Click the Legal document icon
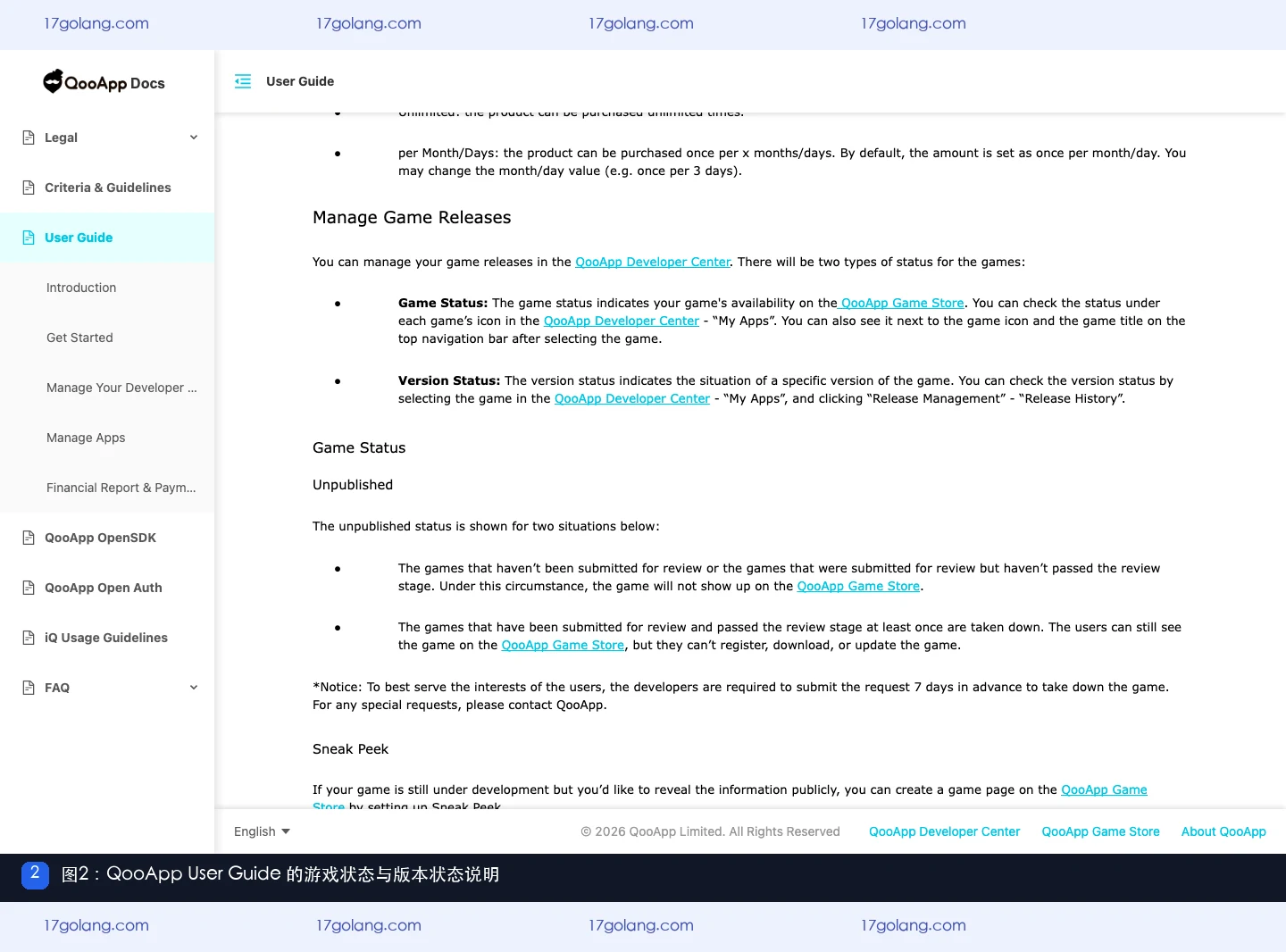This screenshot has height=952, width=1286. [29, 138]
